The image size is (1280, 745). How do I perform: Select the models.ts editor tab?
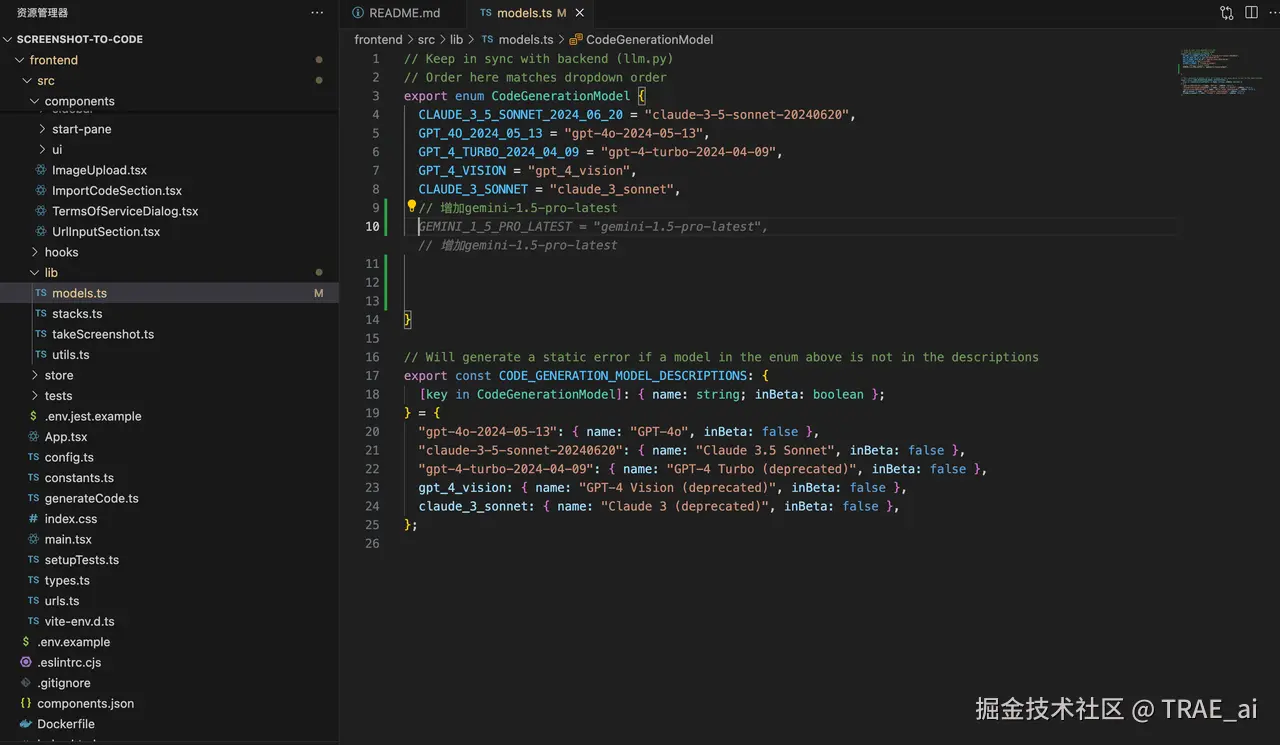(x=524, y=13)
